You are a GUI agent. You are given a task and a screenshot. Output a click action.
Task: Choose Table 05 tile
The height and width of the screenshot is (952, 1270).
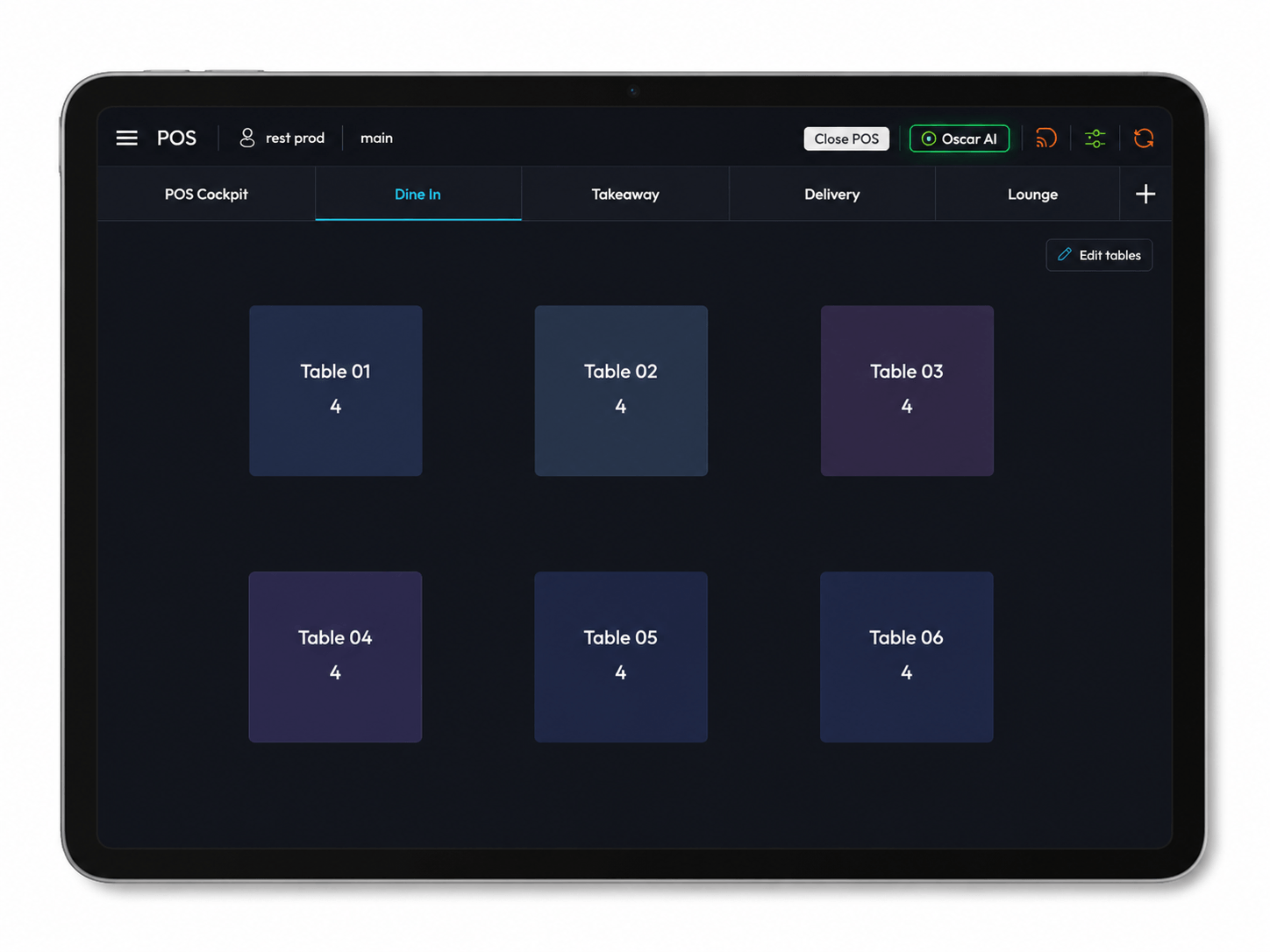pos(621,657)
